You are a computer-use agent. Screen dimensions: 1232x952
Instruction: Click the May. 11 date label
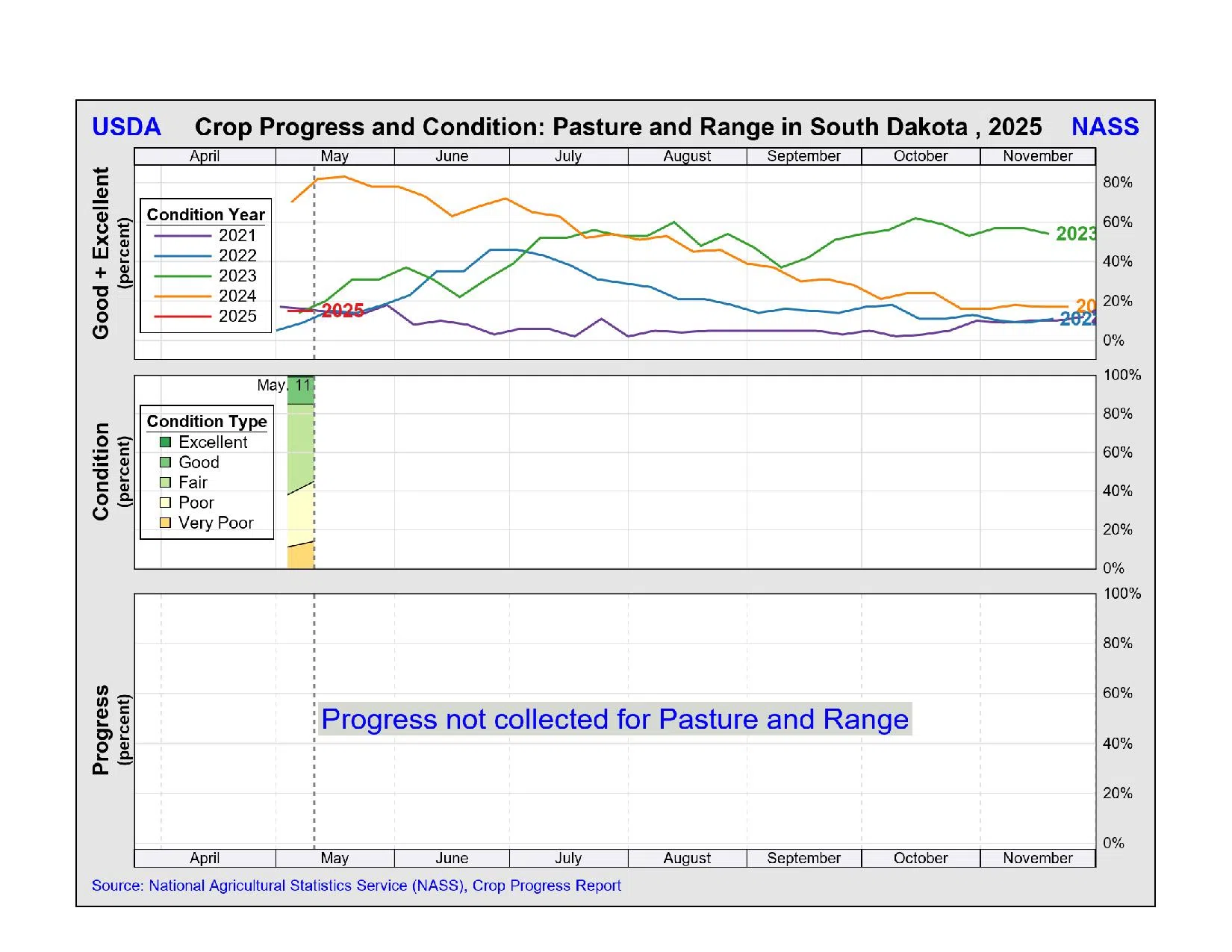(x=284, y=385)
